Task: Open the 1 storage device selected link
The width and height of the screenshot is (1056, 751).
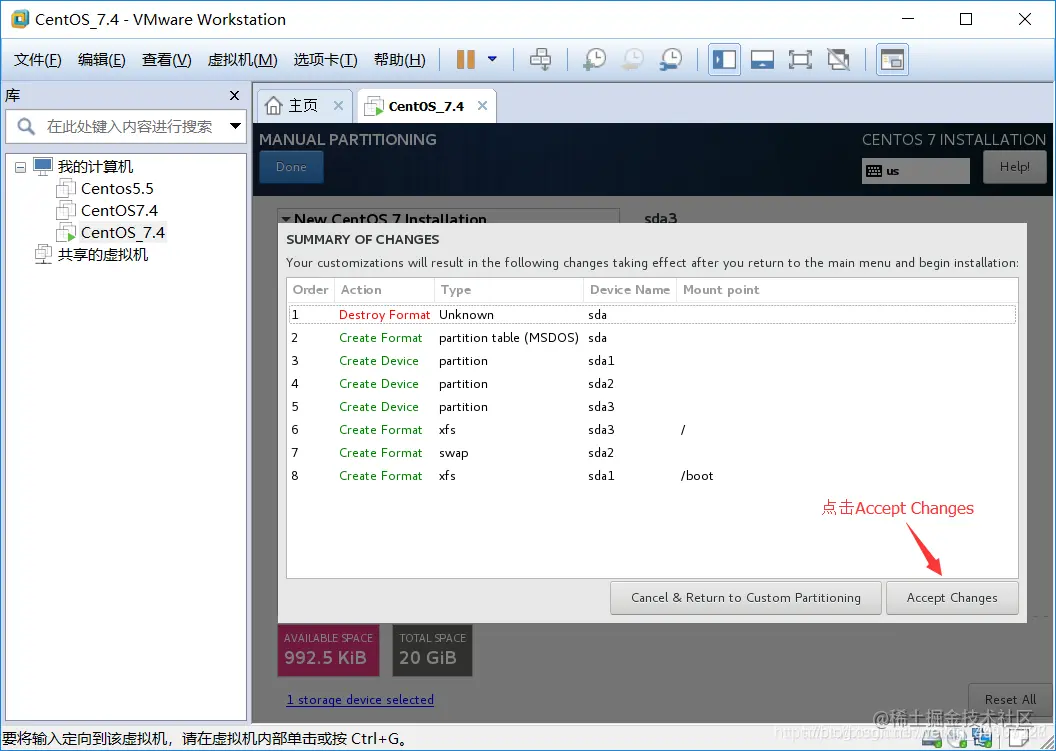Action: [360, 700]
